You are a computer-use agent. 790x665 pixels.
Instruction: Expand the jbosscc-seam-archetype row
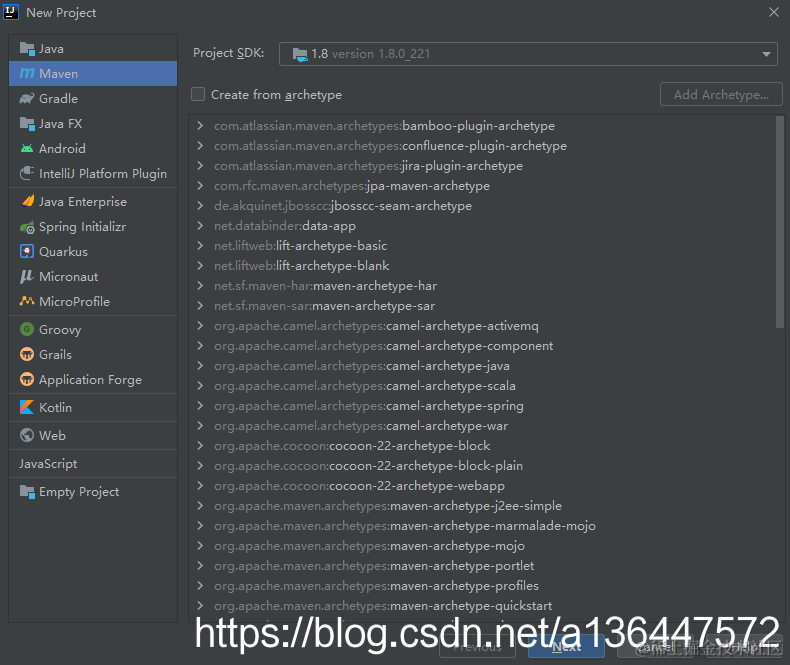200,206
